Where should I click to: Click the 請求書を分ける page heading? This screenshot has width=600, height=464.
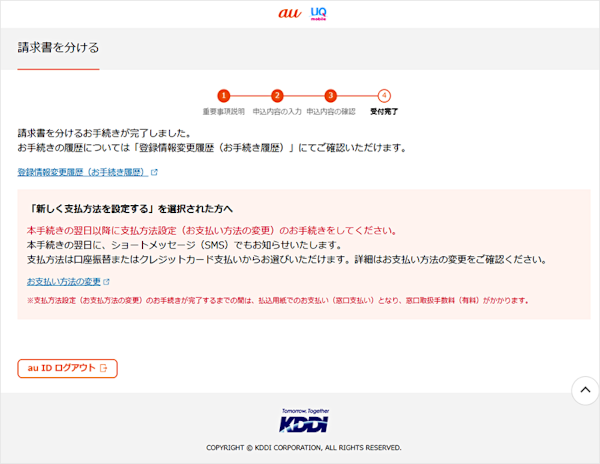click(58, 47)
